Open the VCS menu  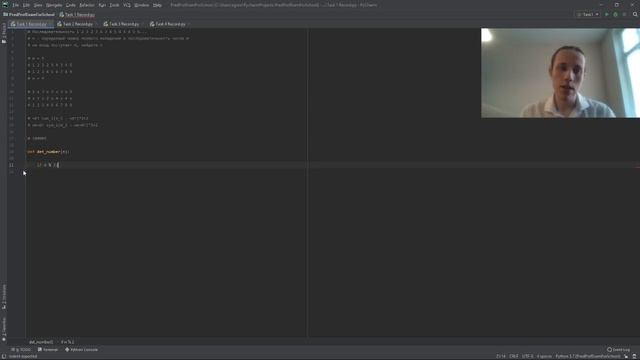(127, 5)
